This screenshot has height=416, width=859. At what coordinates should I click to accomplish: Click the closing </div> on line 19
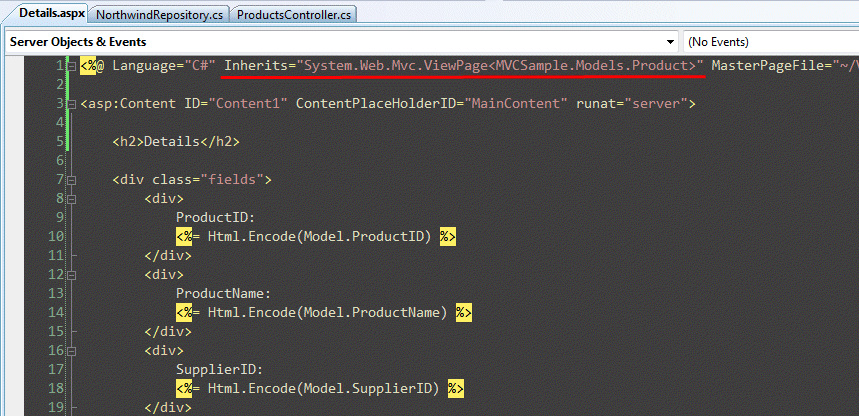168,407
